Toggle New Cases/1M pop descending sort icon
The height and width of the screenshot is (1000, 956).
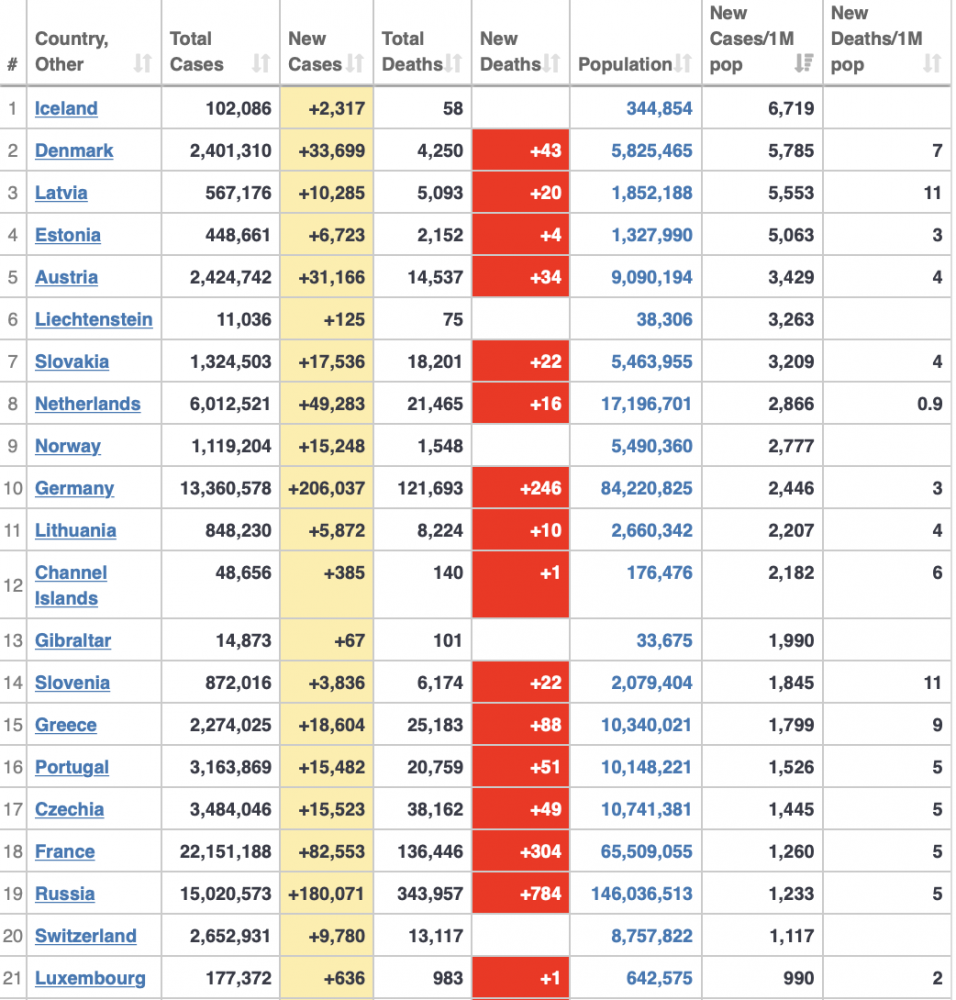804,63
